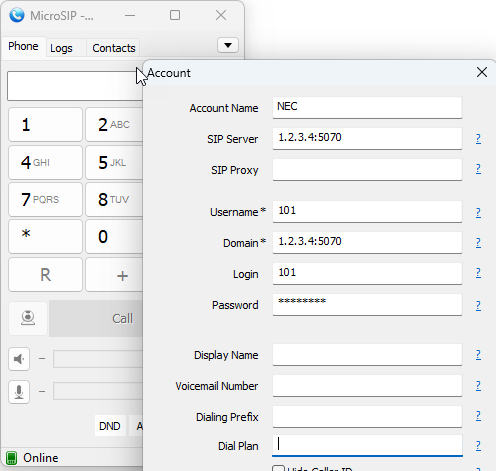The image size is (496, 471).
Task: Open help link for SIP Proxy
Action: (x=478, y=169)
